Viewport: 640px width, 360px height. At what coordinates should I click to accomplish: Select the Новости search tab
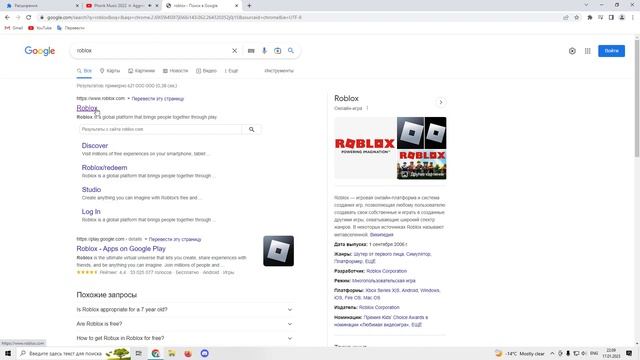(176, 71)
